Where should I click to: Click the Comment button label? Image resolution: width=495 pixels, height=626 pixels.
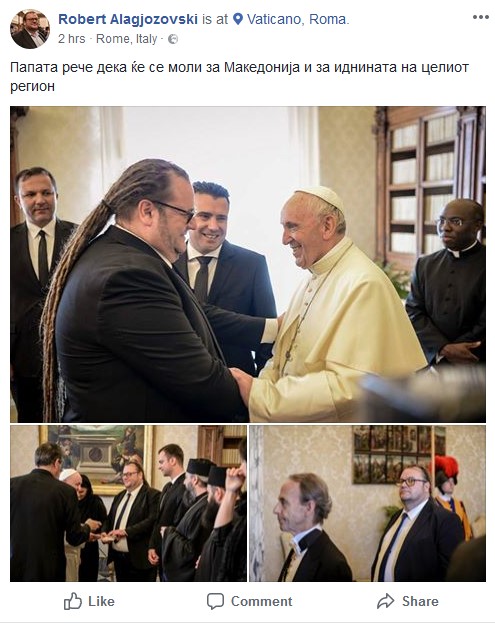[261, 601]
